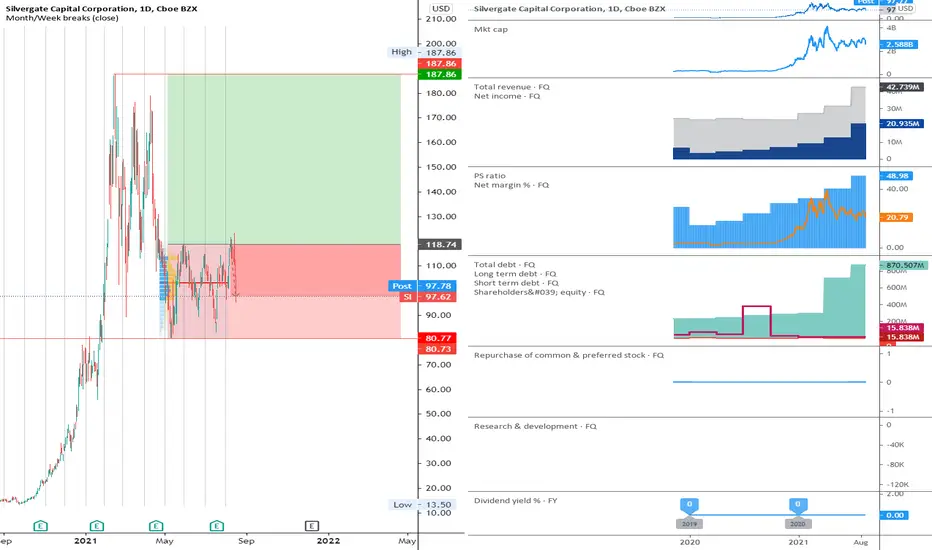This screenshot has height=550, width=932.
Task: Click the 20.935M net income value tag
Action: click(x=902, y=124)
